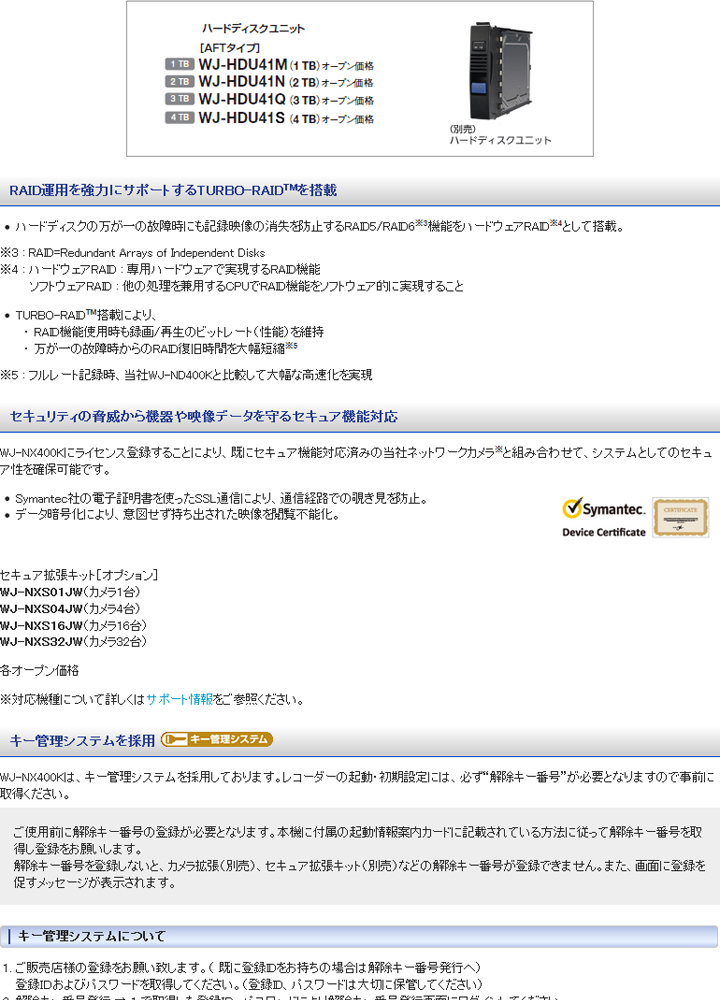
Task: Click the ※3 RAID=Redundant Arrays footnote
Action: click(x=133, y=253)
